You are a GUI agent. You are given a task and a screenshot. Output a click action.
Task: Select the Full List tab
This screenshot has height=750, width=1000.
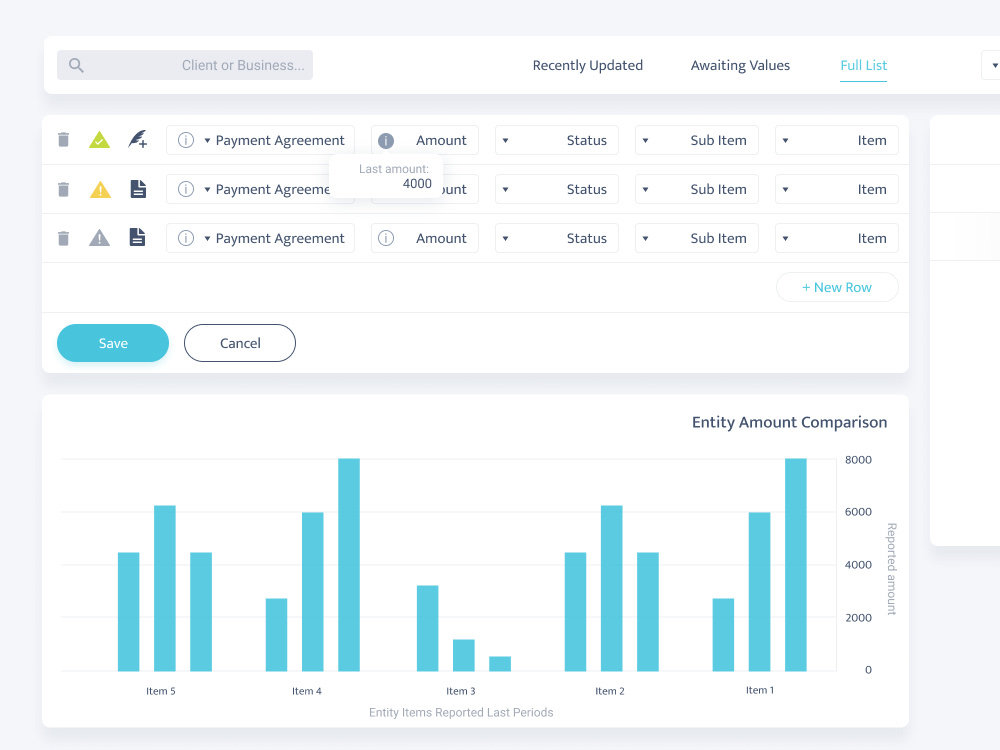click(864, 65)
